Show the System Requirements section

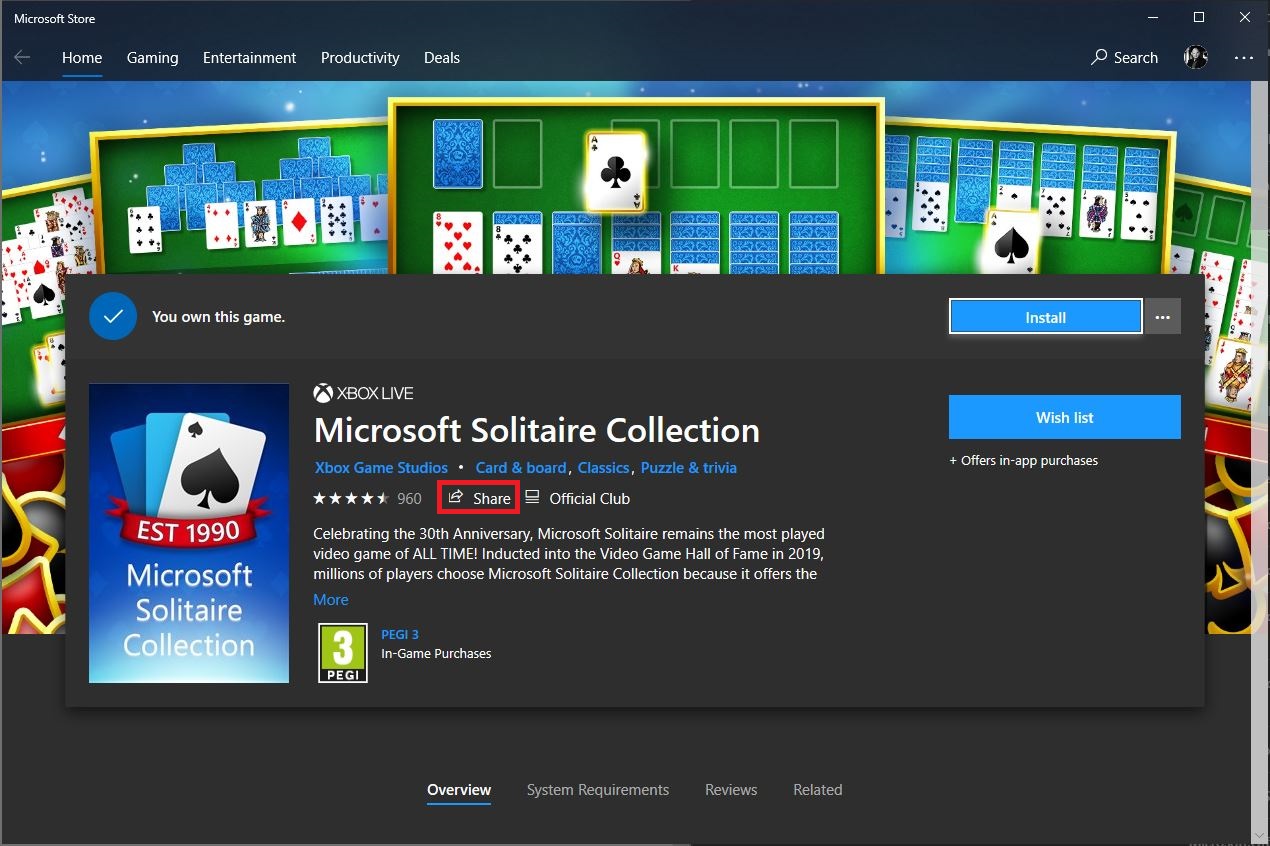[598, 790]
